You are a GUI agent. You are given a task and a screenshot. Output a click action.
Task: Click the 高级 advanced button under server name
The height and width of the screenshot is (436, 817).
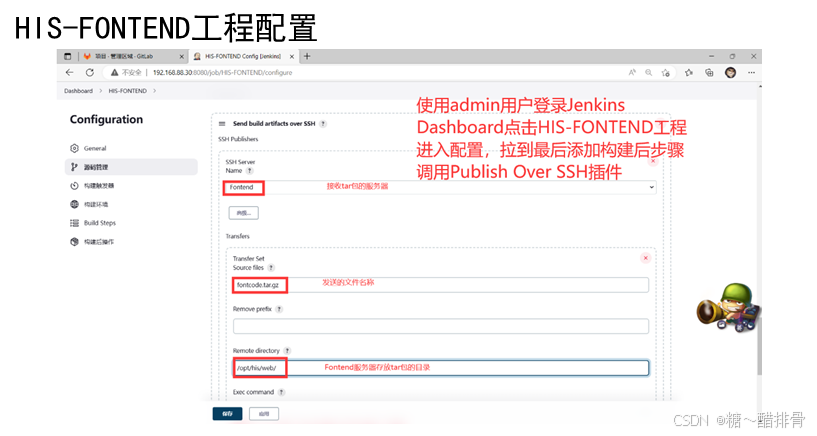pyautogui.click(x=243, y=213)
